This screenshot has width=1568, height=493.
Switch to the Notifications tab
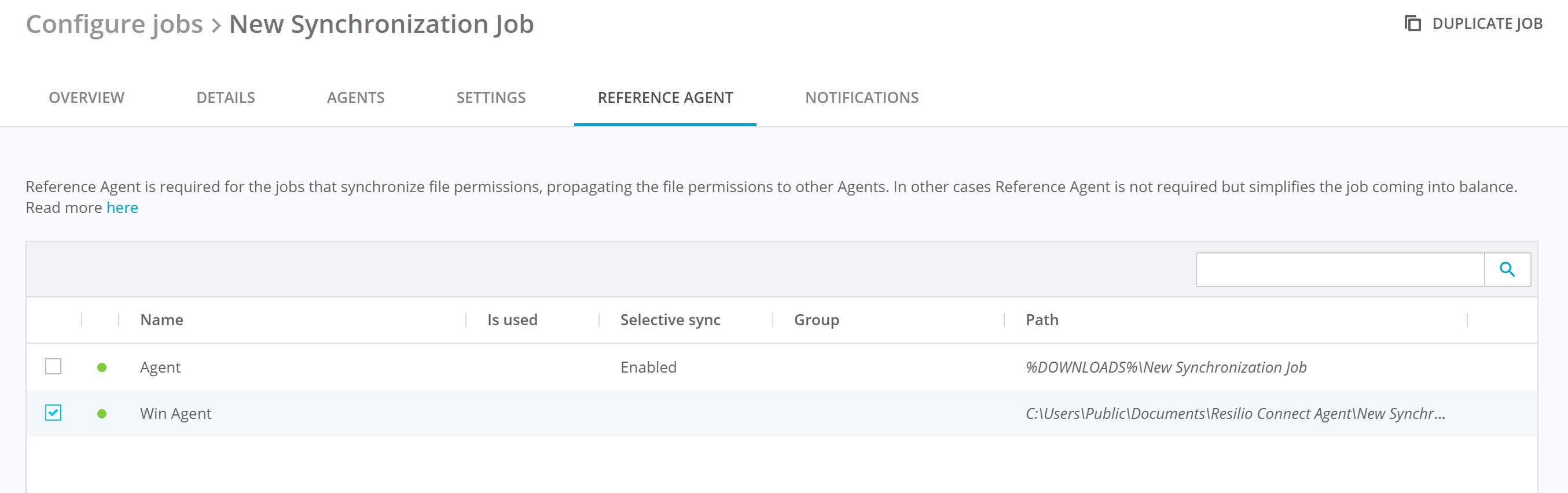(x=861, y=97)
